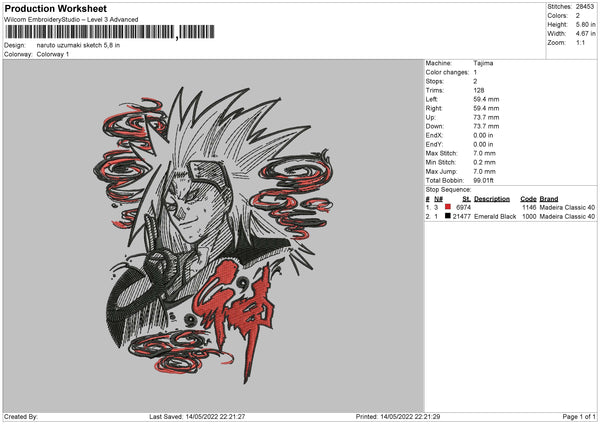Click the Code column header
The height and width of the screenshot is (424, 600).
(528, 199)
